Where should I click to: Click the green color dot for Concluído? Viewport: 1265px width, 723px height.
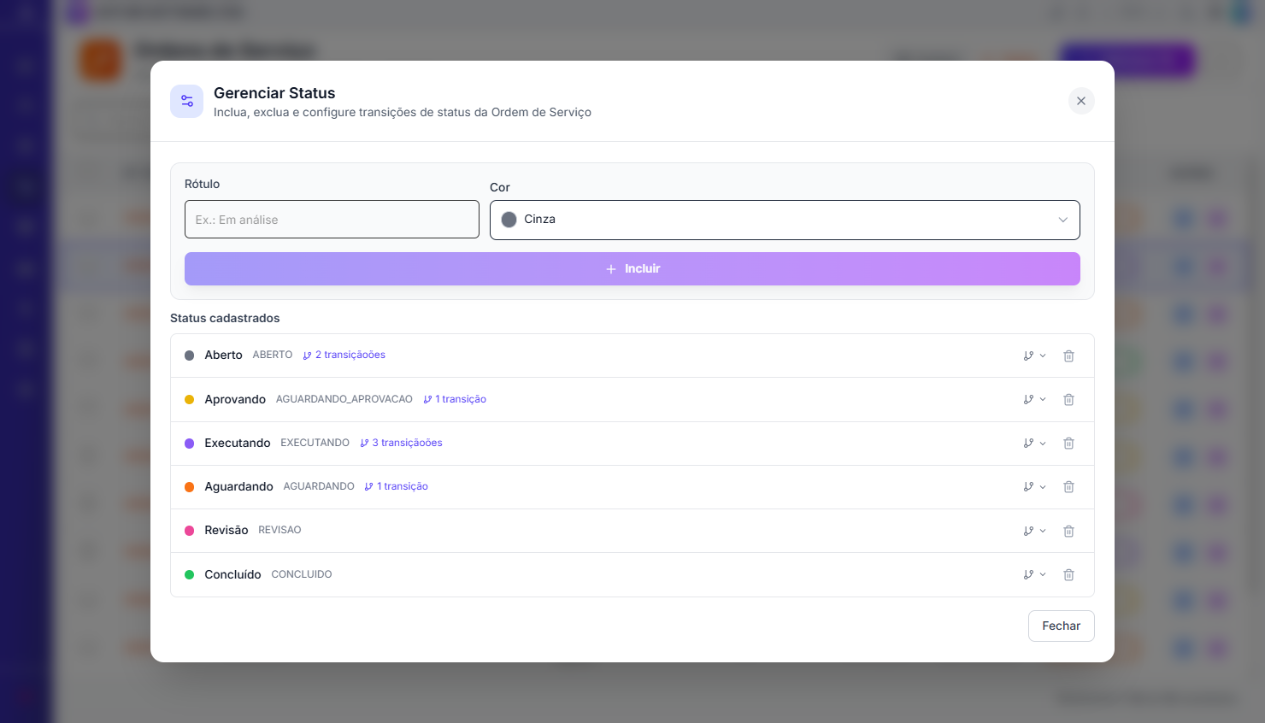pyautogui.click(x=189, y=575)
